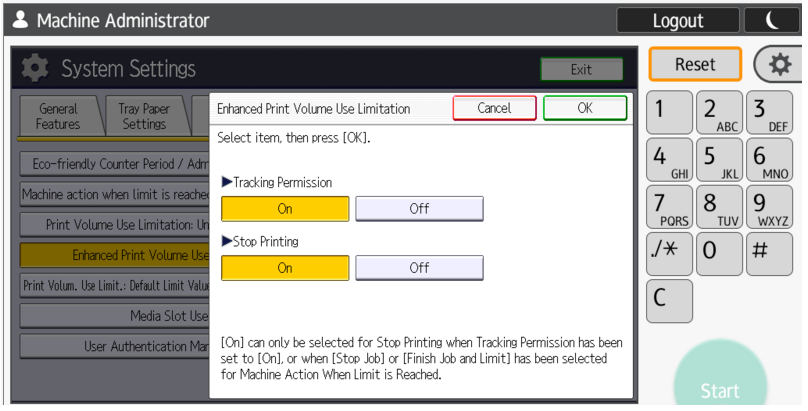This screenshot has height=411, width=808.
Task: Switch to Tray Paper Settings tab
Action: [x=144, y=117]
